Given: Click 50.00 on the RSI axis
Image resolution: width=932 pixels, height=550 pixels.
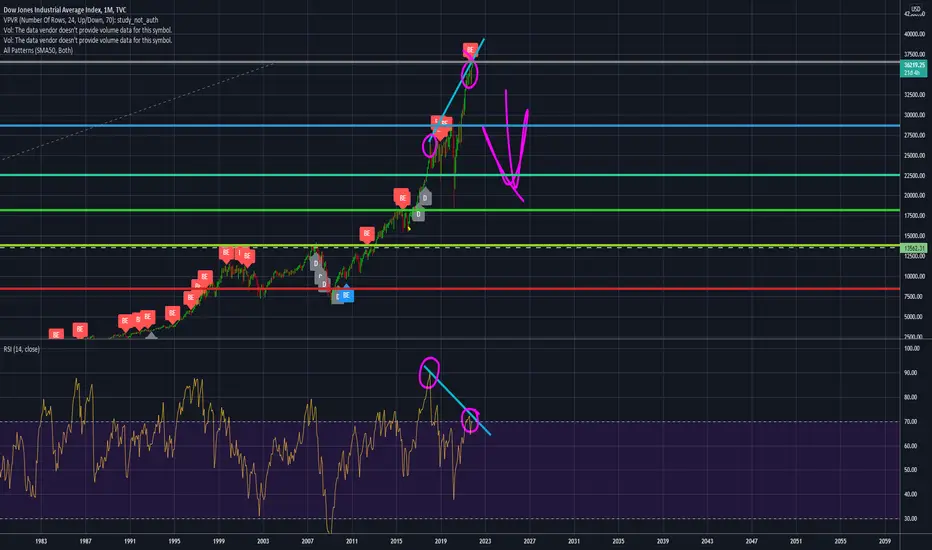Looking at the screenshot, I should click(911, 470).
